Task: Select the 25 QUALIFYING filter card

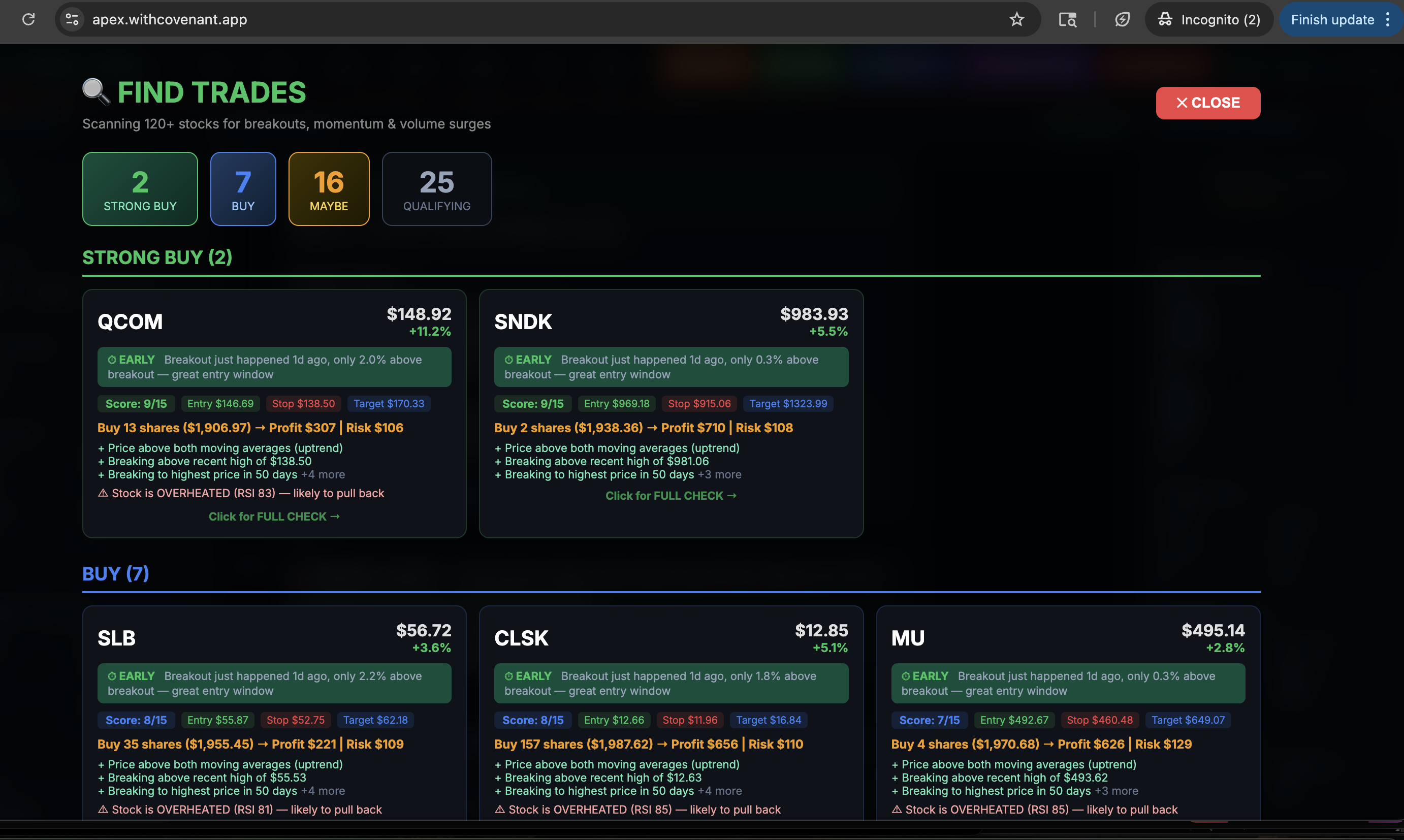Action: pos(436,188)
